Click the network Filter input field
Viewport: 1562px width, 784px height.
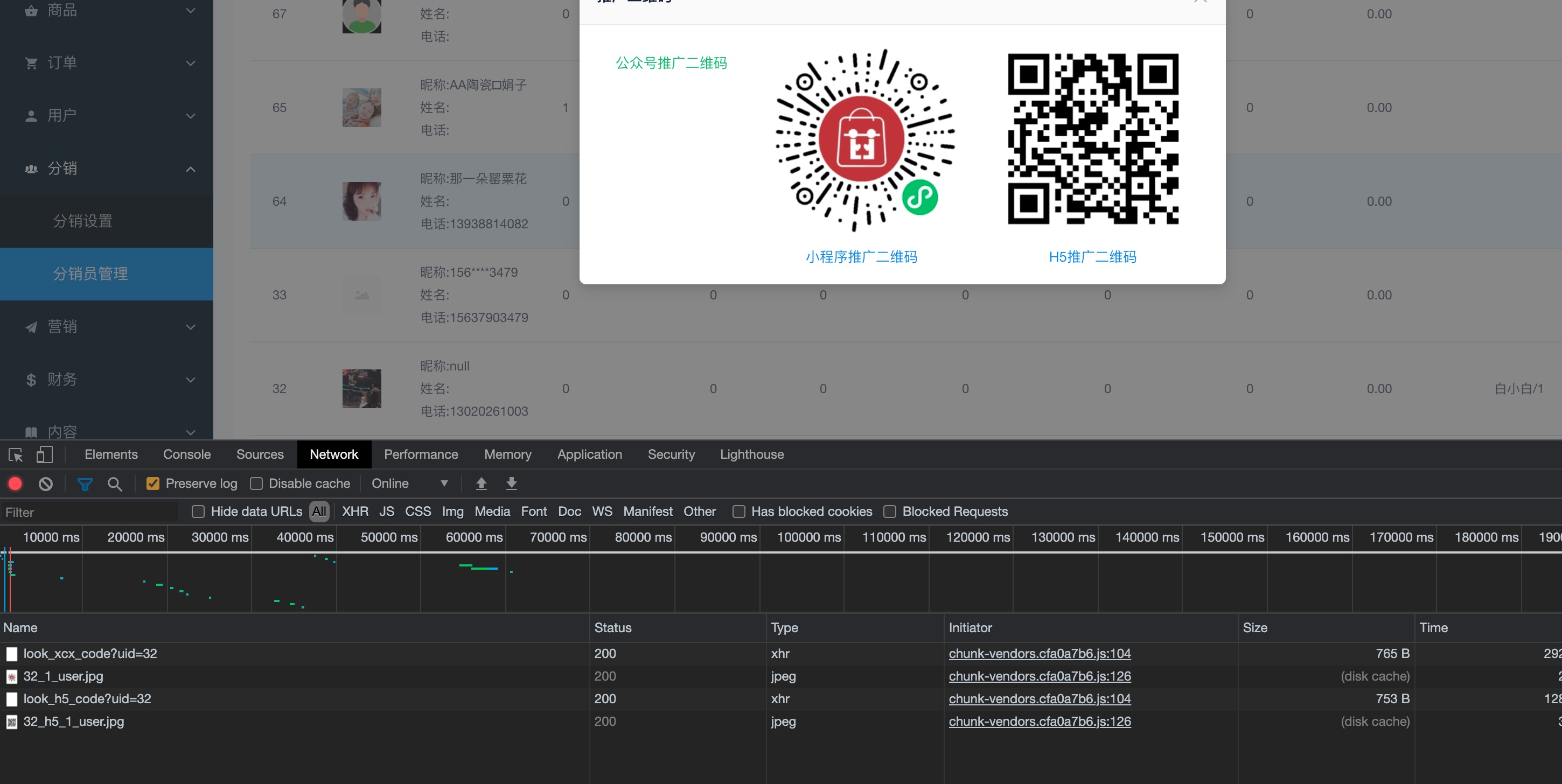(x=90, y=513)
